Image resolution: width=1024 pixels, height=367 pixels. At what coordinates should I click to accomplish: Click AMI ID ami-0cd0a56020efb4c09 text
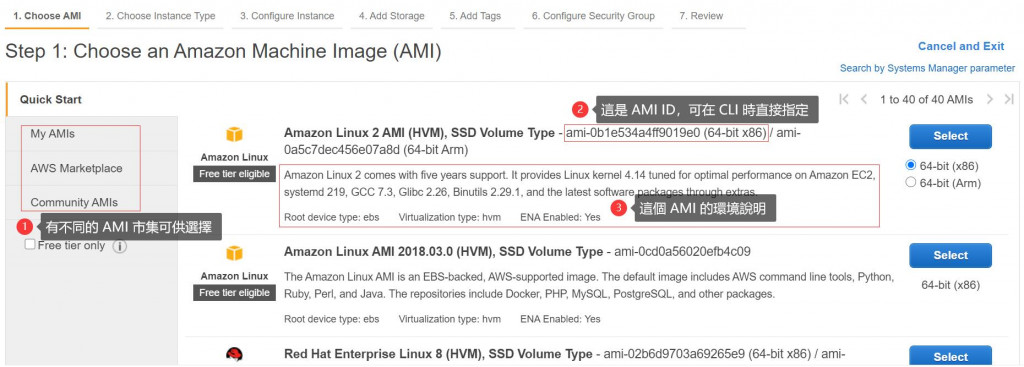pyautogui.click(x=682, y=251)
